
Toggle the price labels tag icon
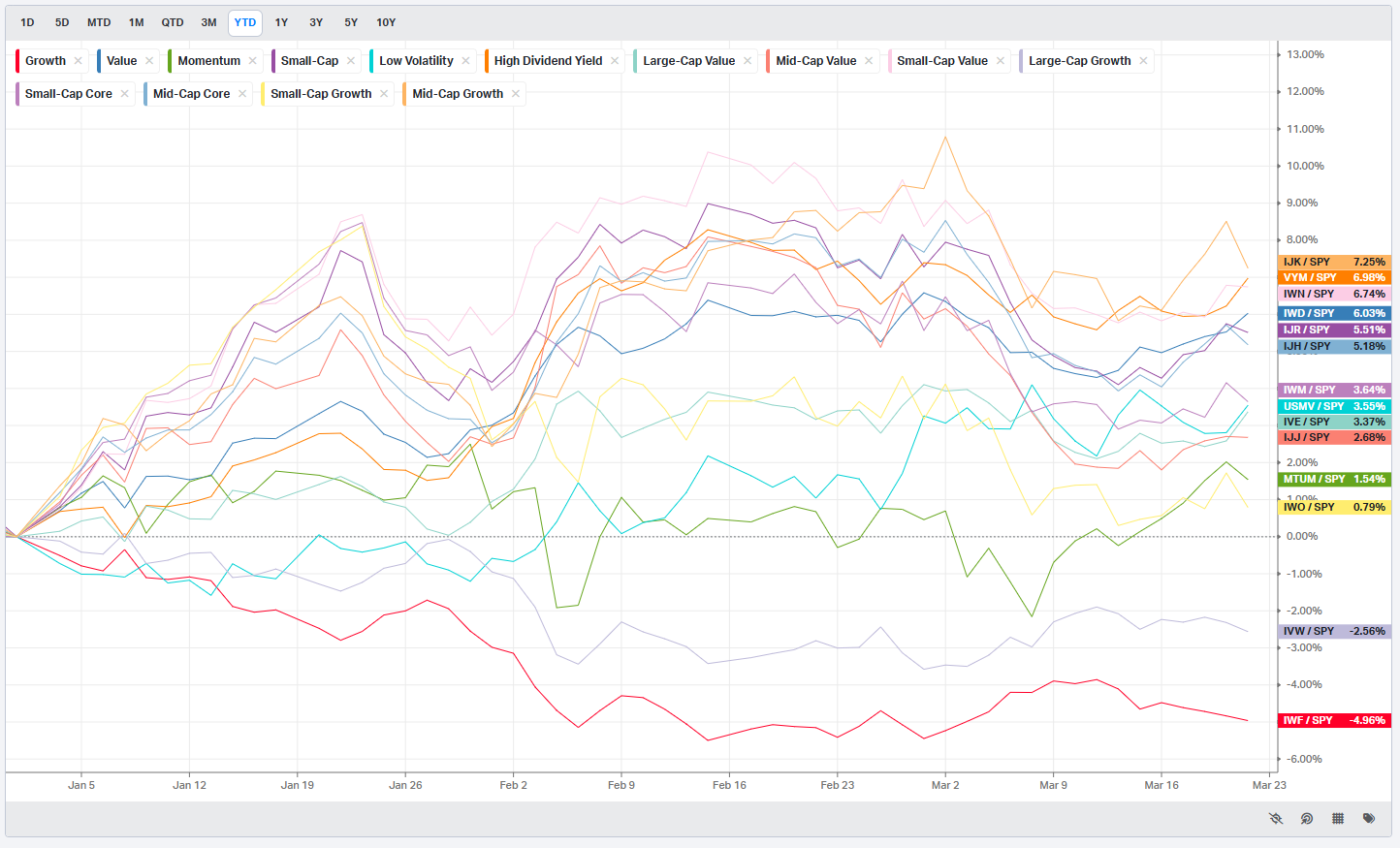pos(1369,819)
